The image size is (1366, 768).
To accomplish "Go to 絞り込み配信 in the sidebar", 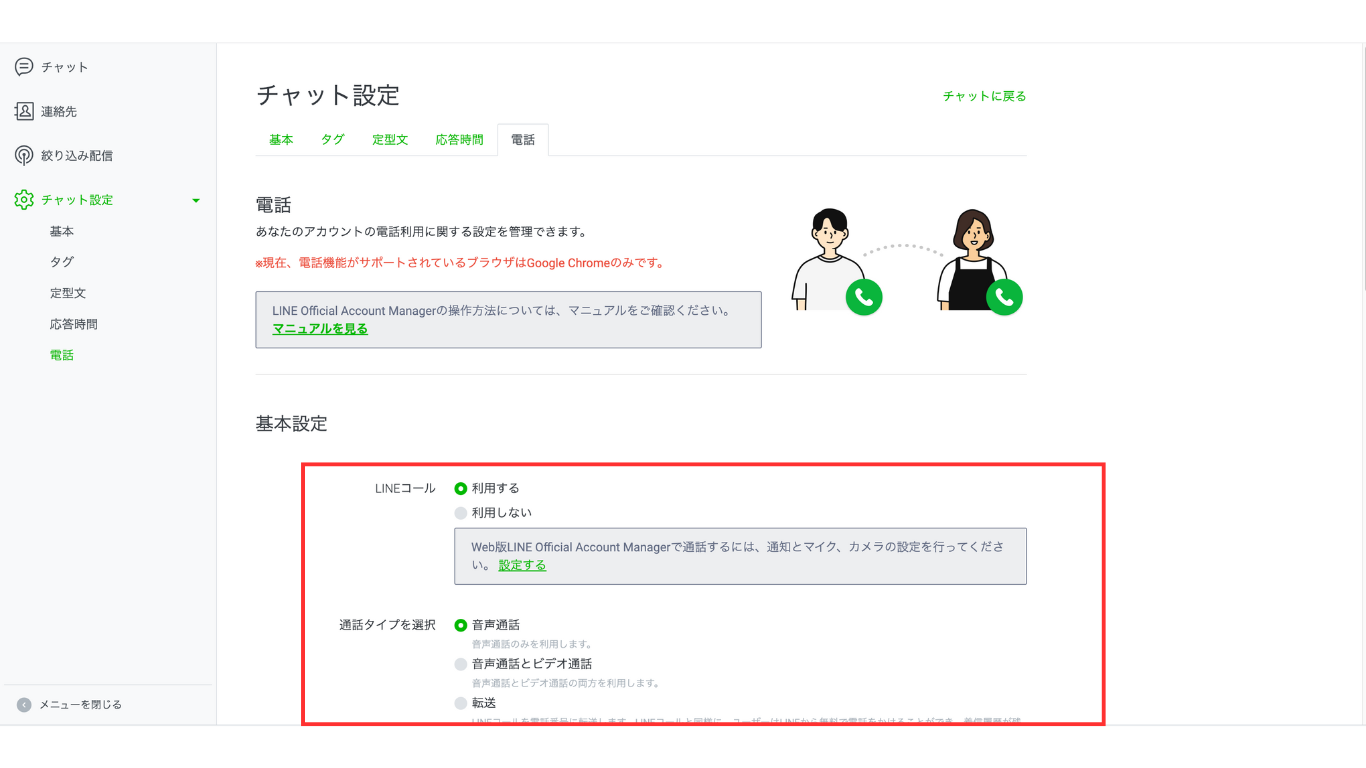I will 77,155.
